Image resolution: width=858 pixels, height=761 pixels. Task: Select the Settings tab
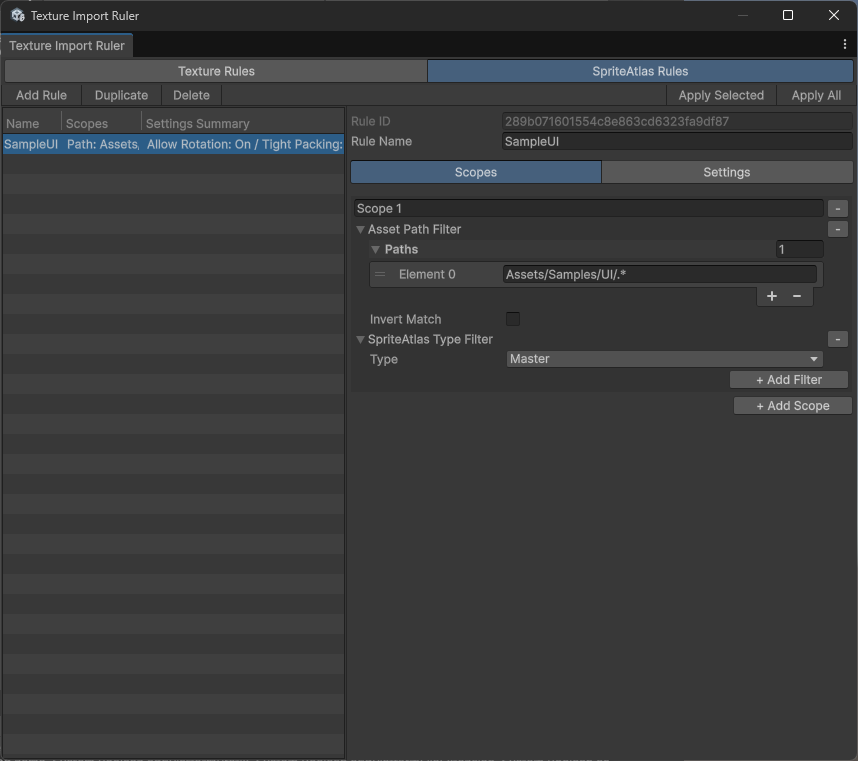tap(727, 172)
